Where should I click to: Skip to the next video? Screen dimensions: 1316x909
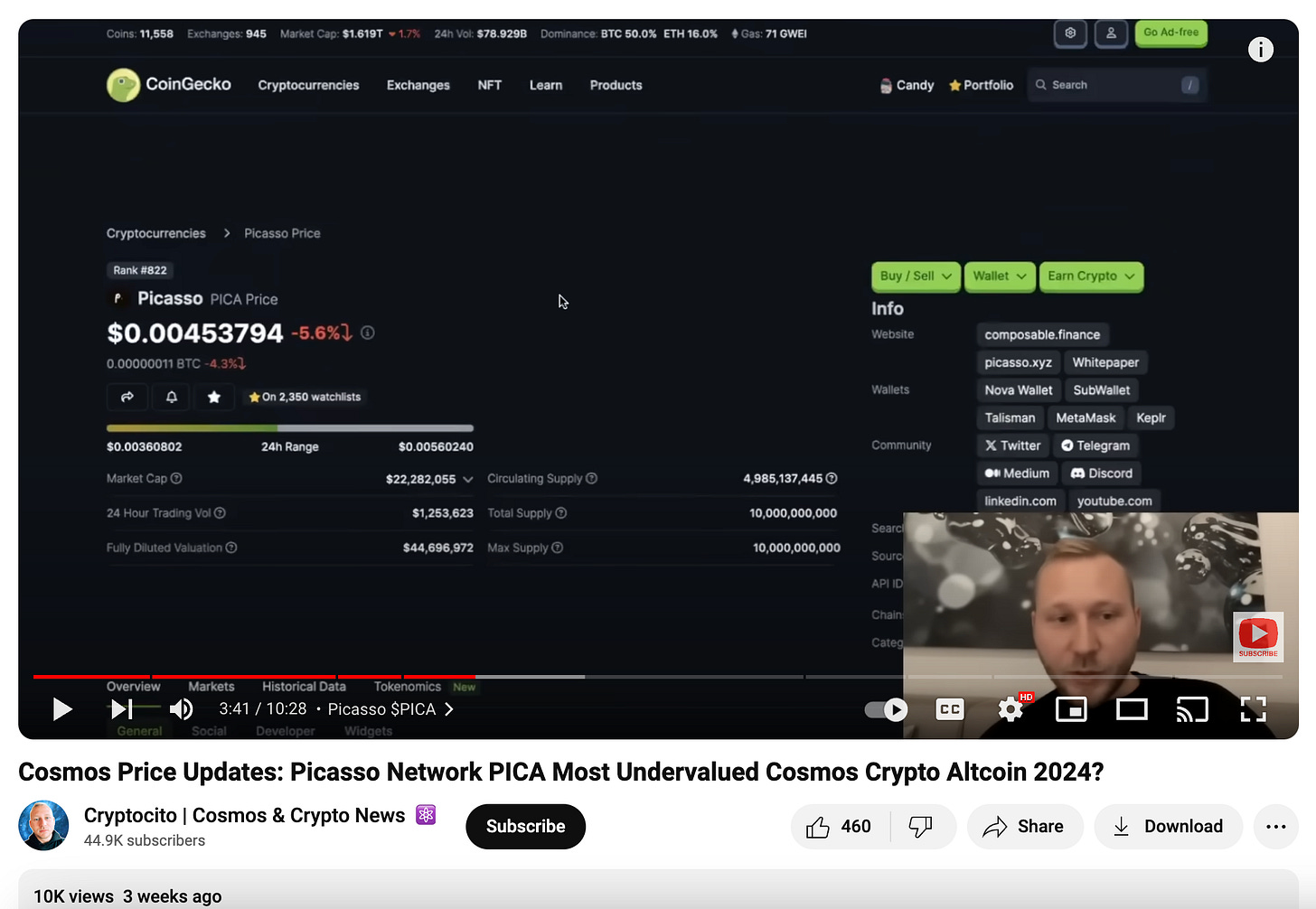[x=122, y=709]
